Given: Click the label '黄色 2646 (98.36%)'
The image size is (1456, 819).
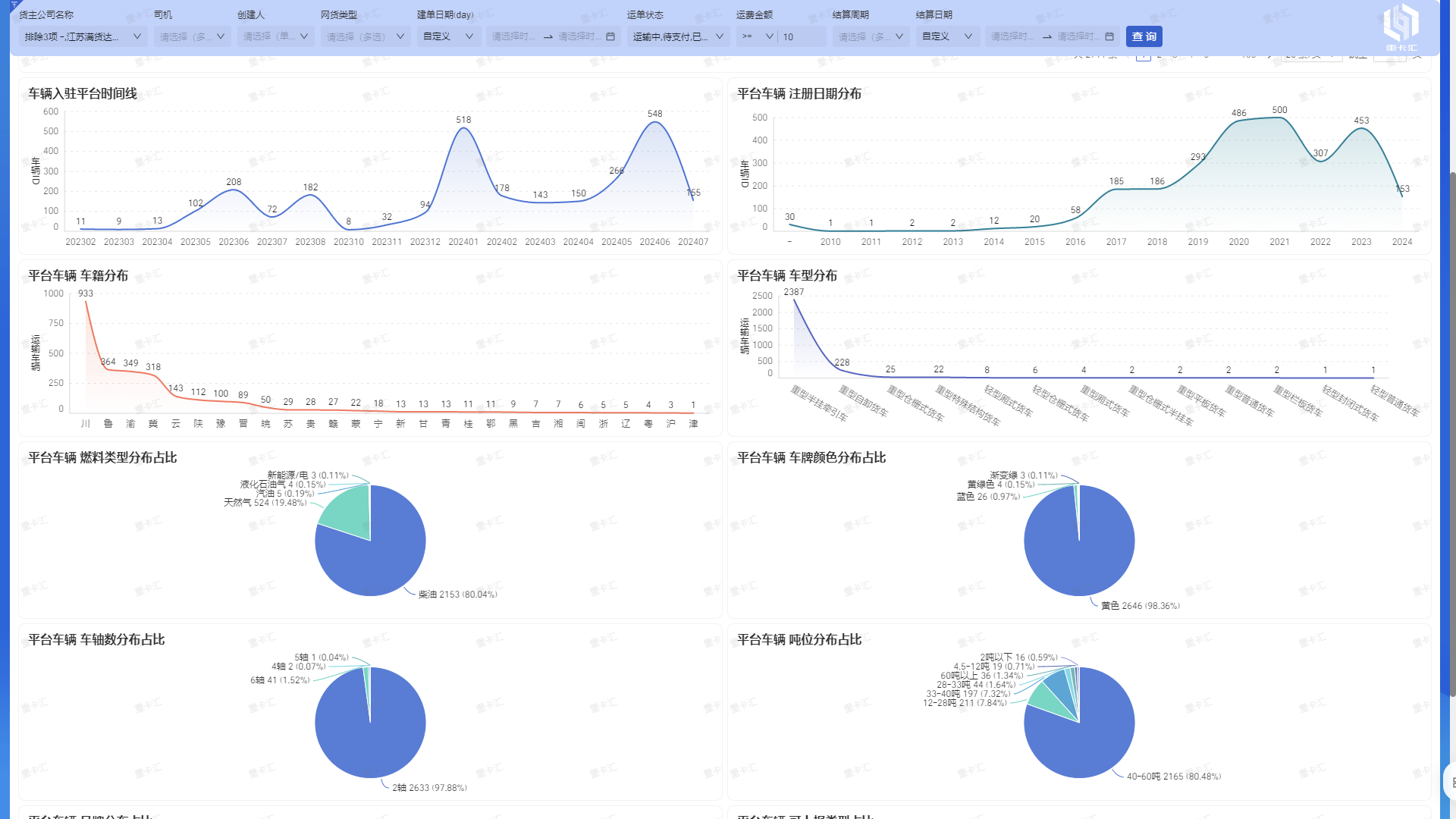Looking at the screenshot, I should [1140, 606].
